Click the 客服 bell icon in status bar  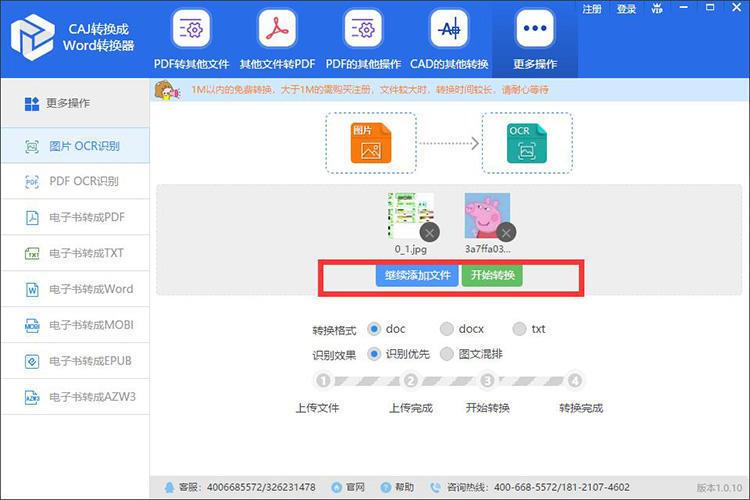[x=169, y=488]
